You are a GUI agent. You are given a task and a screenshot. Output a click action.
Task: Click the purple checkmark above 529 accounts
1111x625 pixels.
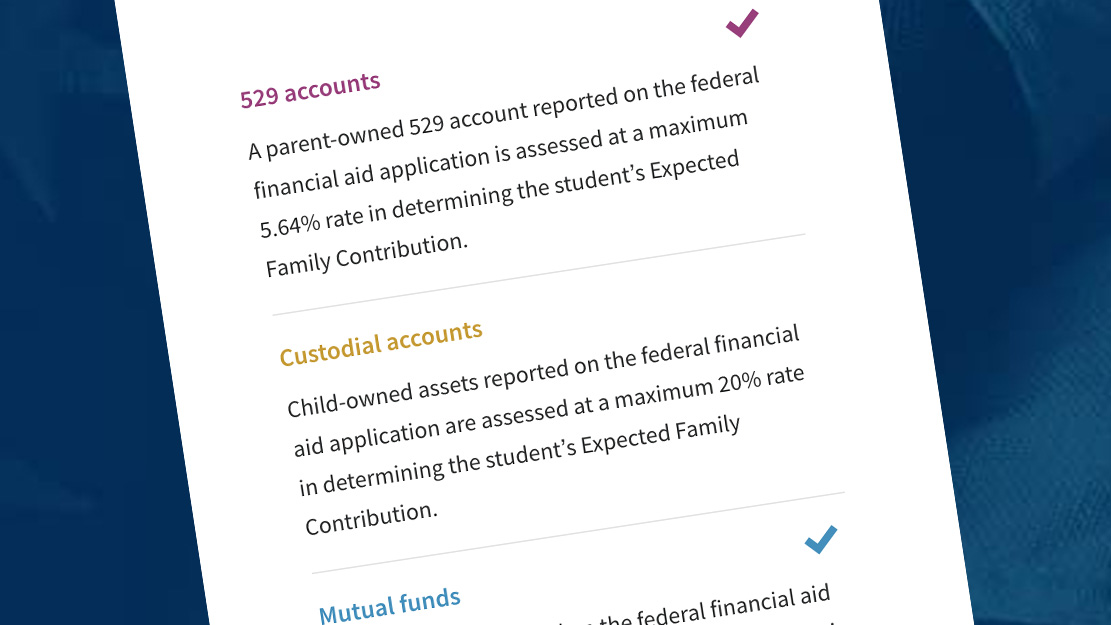click(742, 22)
